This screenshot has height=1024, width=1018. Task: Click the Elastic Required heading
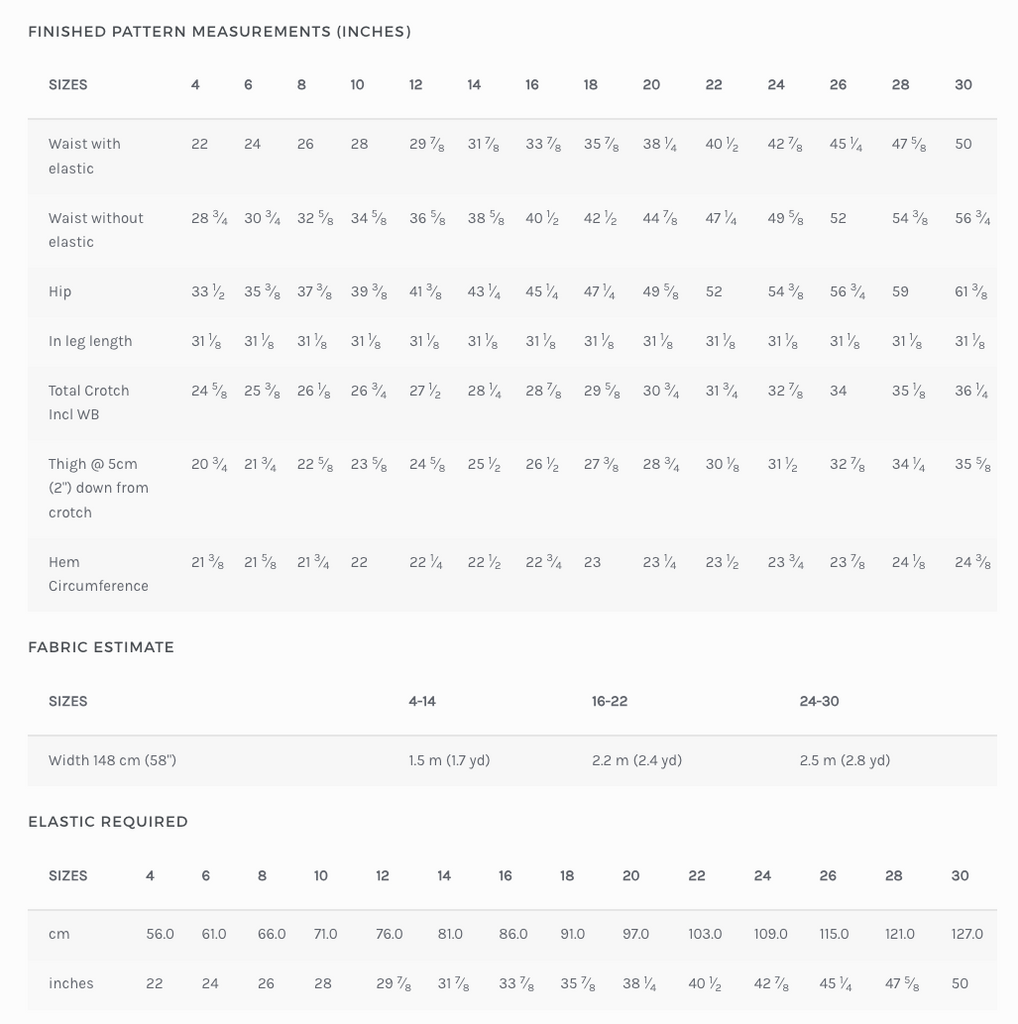tap(108, 822)
